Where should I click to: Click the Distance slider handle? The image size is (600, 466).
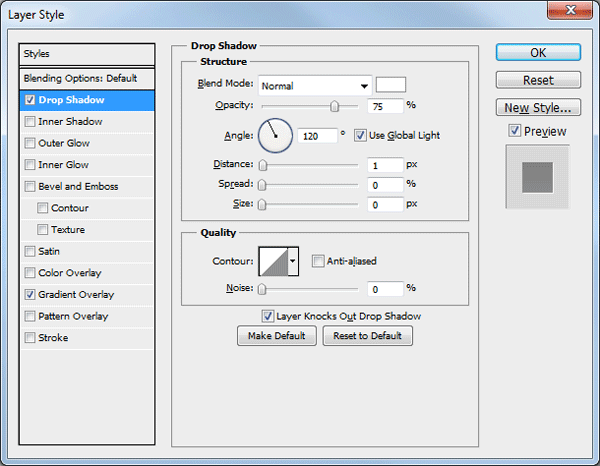[262, 165]
